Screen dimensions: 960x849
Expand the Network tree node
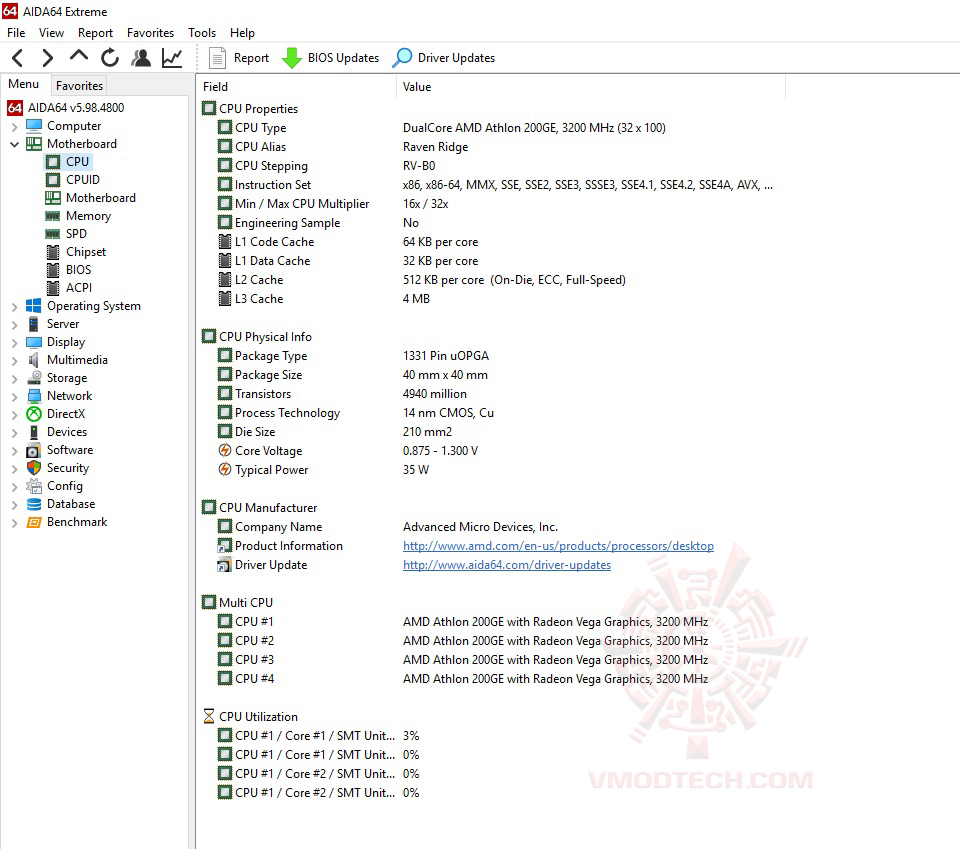[15, 397]
